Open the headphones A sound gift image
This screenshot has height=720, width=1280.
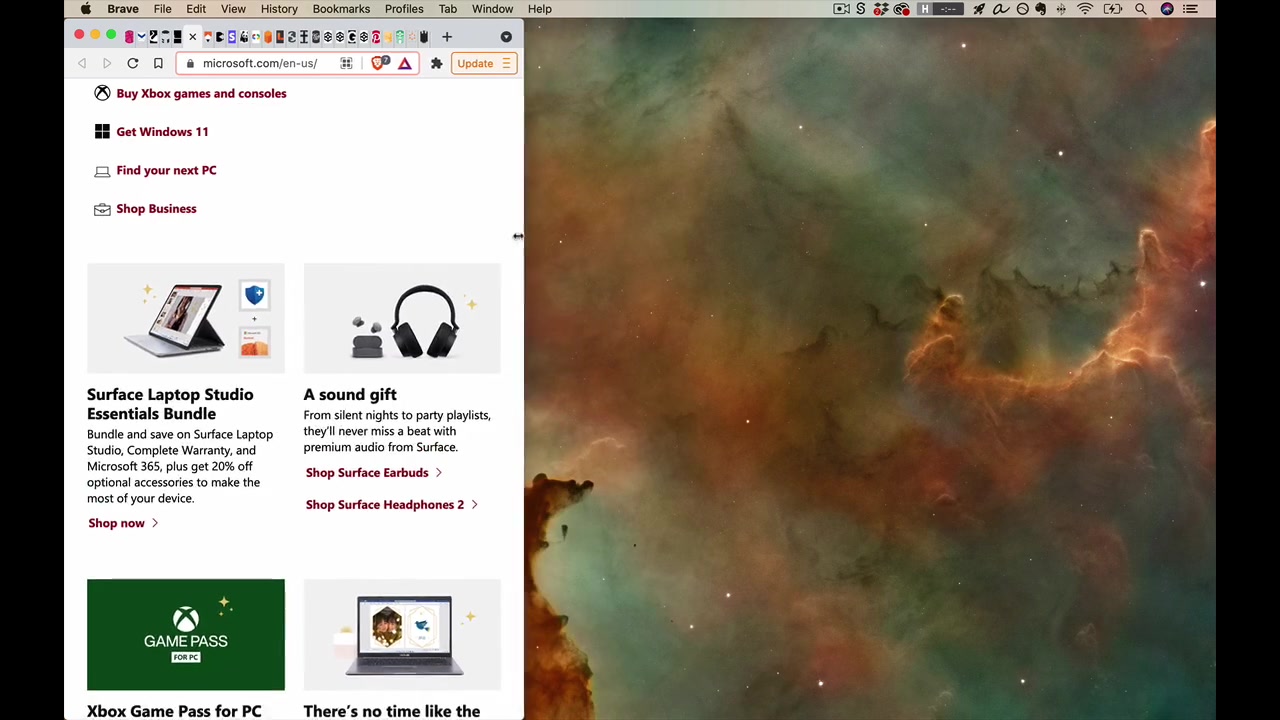(x=402, y=318)
